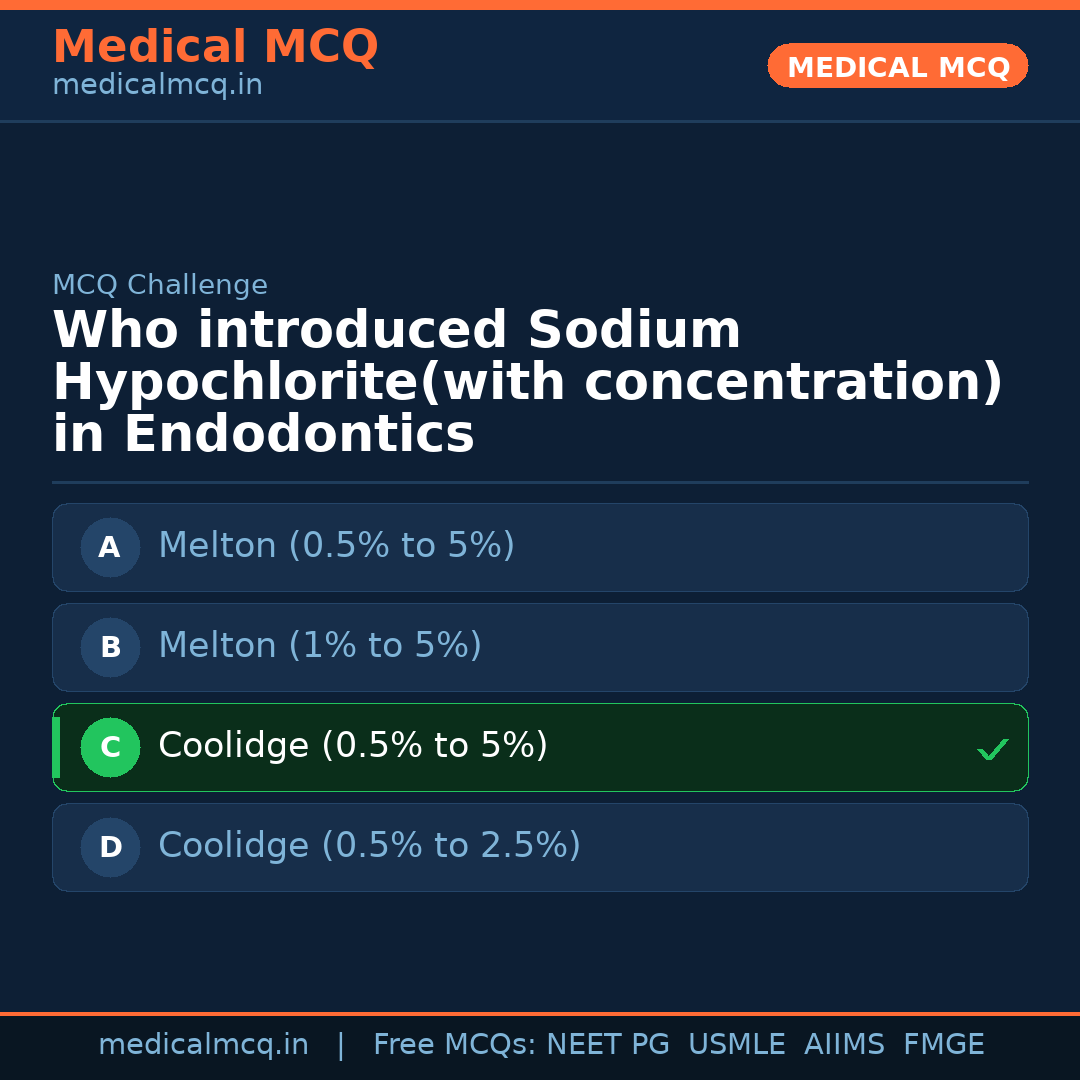Viewport: 1080px width, 1080px height.
Task: Open medicalmcq.in link in the footer
Action: (203, 1045)
